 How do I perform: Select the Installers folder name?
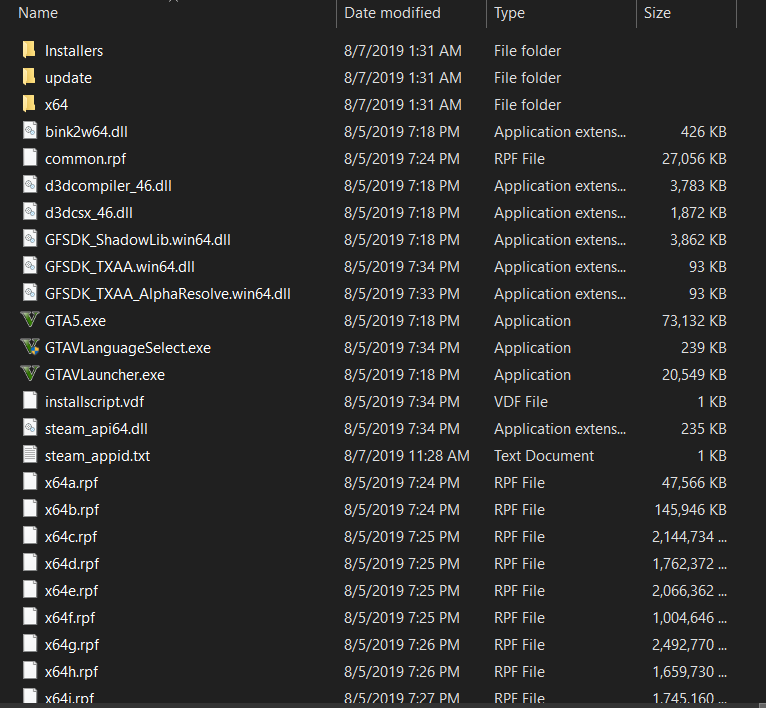pos(74,51)
